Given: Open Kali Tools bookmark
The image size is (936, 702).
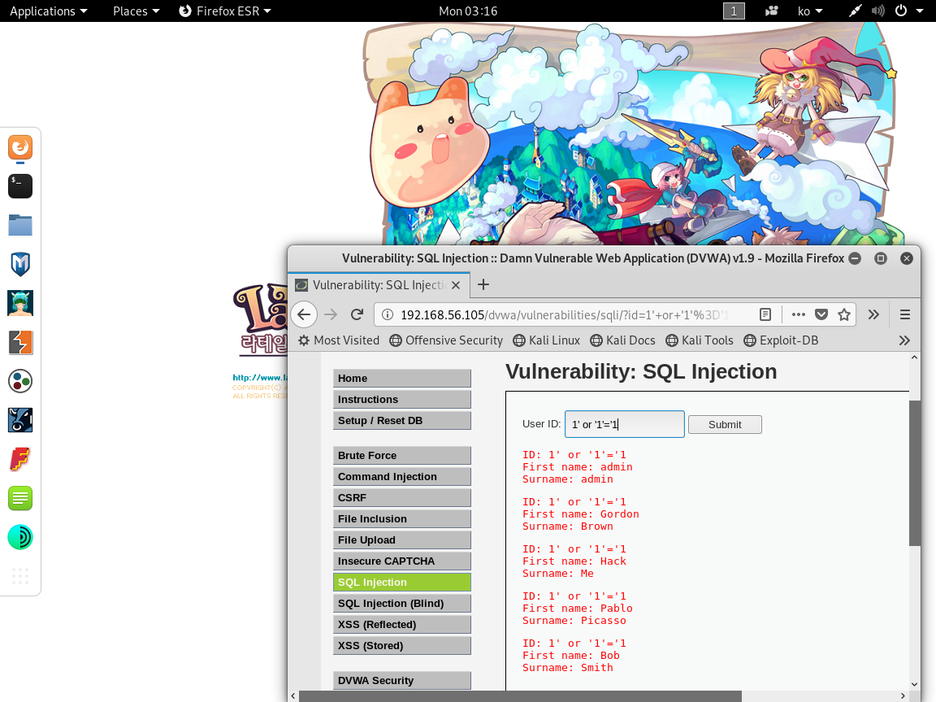Looking at the screenshot, I should coord(699,340).
